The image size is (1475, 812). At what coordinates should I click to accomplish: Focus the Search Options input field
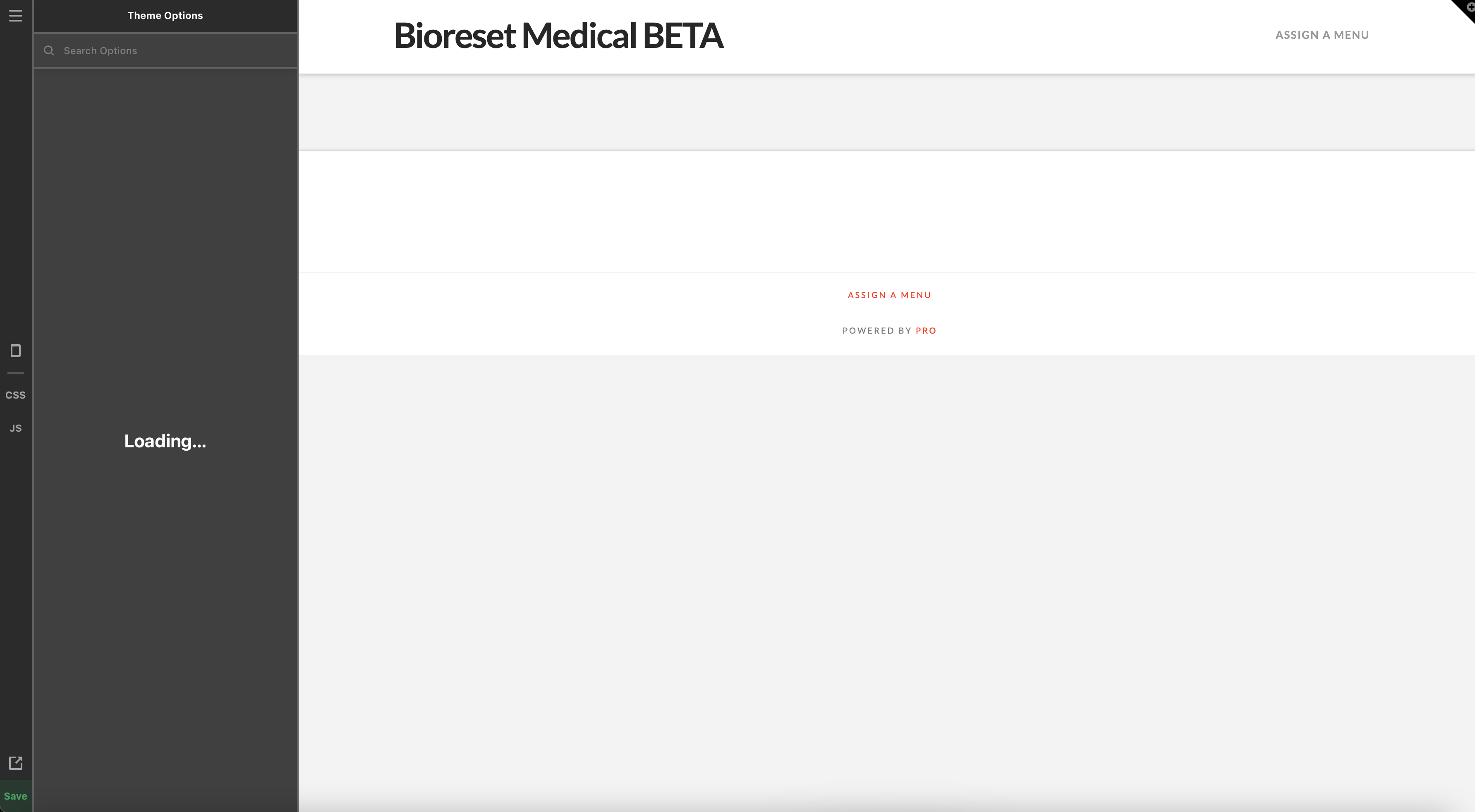172,51
